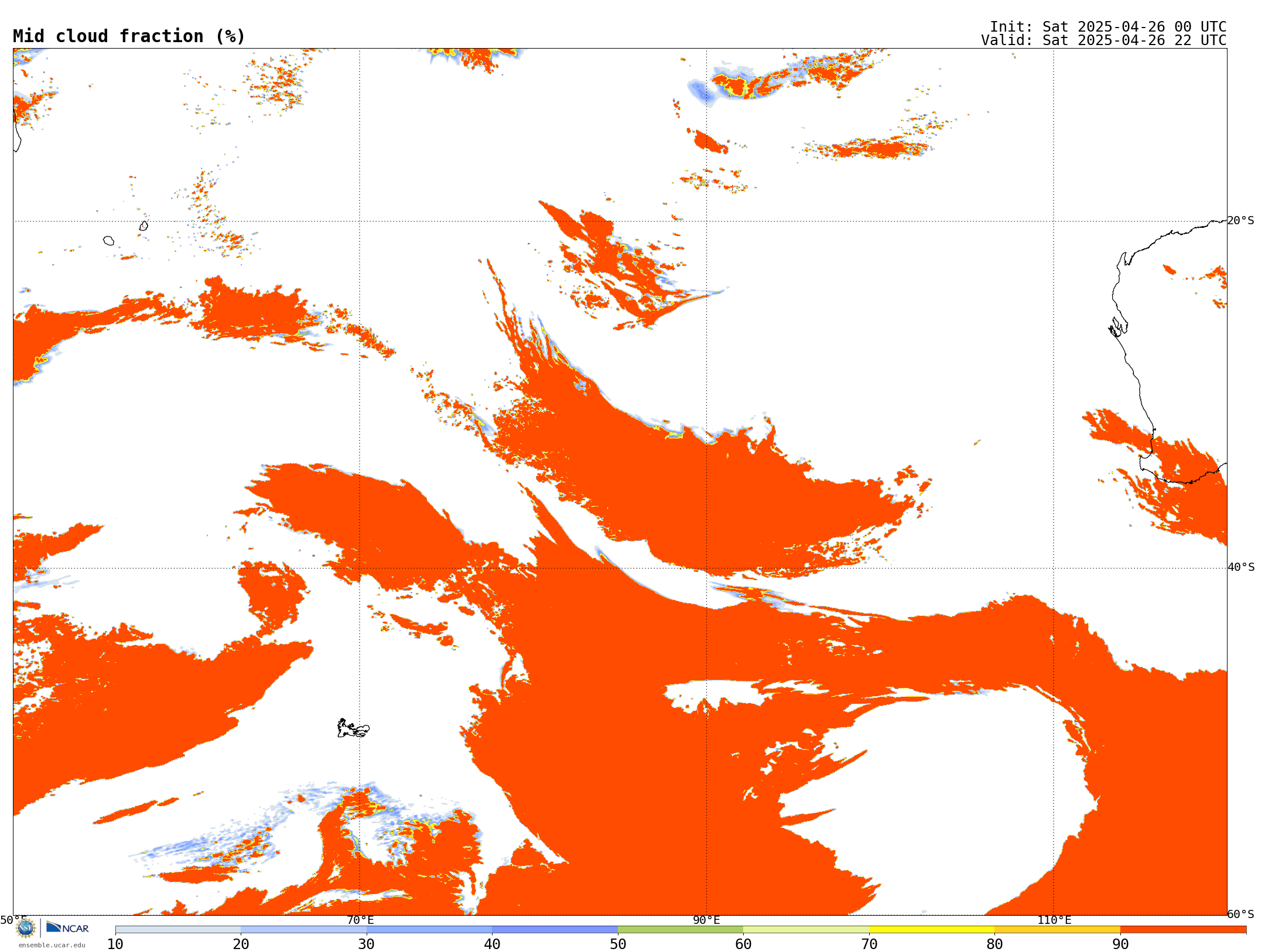This screenshot has width=1265, height=952.
Task: Click the NSF logo icon
Action: coord(26,928)
